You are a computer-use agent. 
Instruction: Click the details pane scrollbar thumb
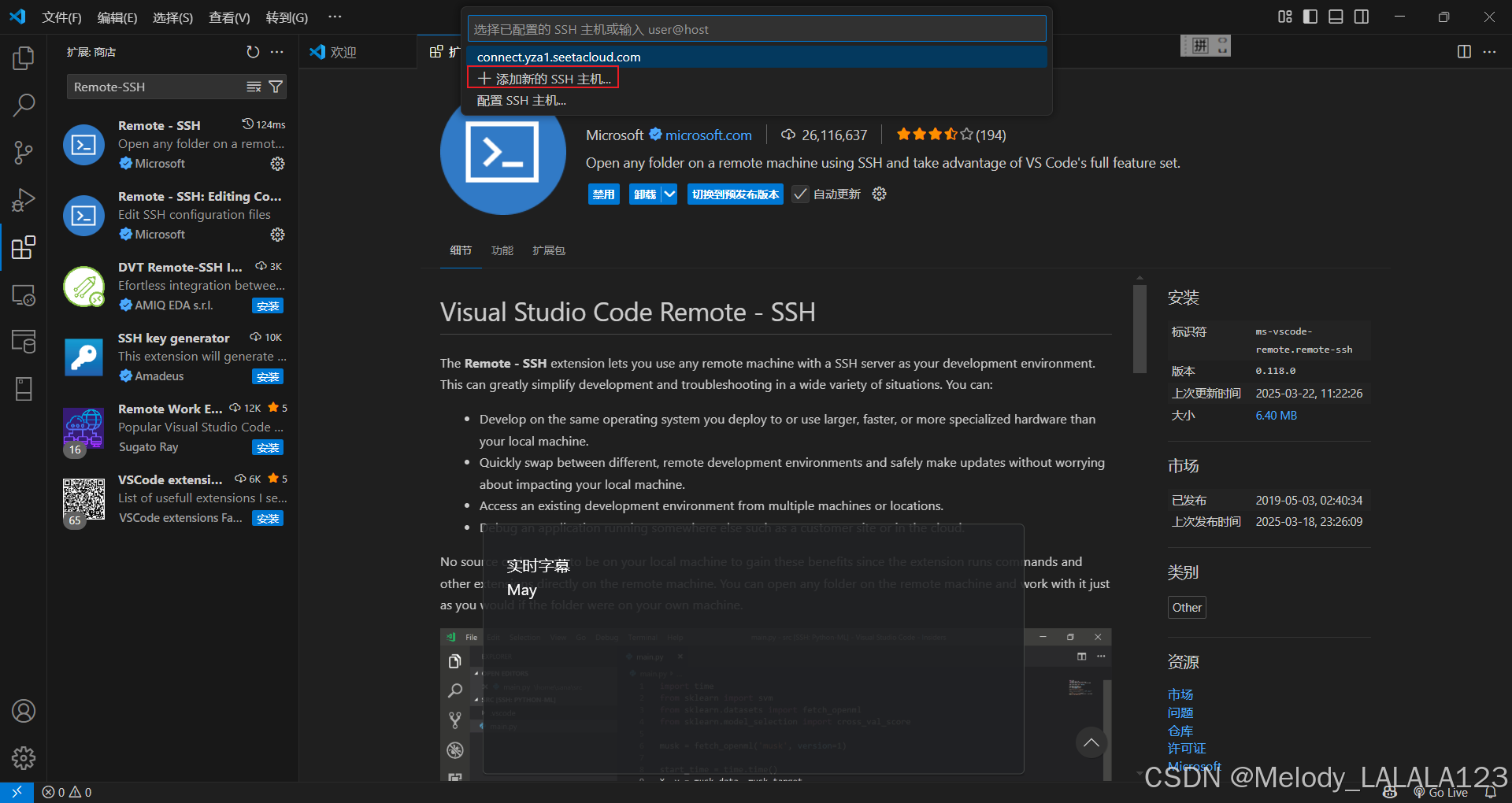pos(1140,328)
